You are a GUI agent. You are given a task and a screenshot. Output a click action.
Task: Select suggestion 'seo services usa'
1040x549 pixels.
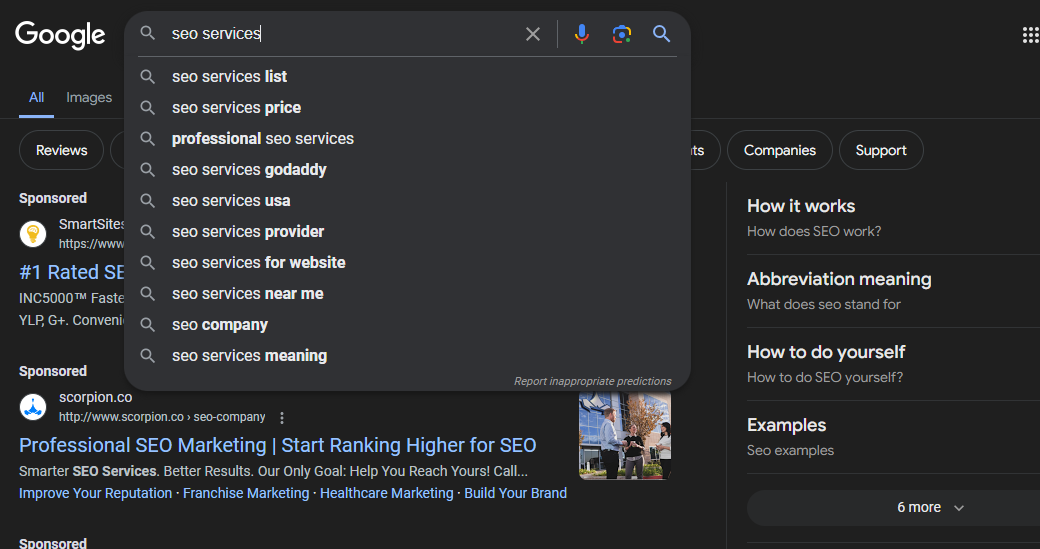(x=407, y=200)
